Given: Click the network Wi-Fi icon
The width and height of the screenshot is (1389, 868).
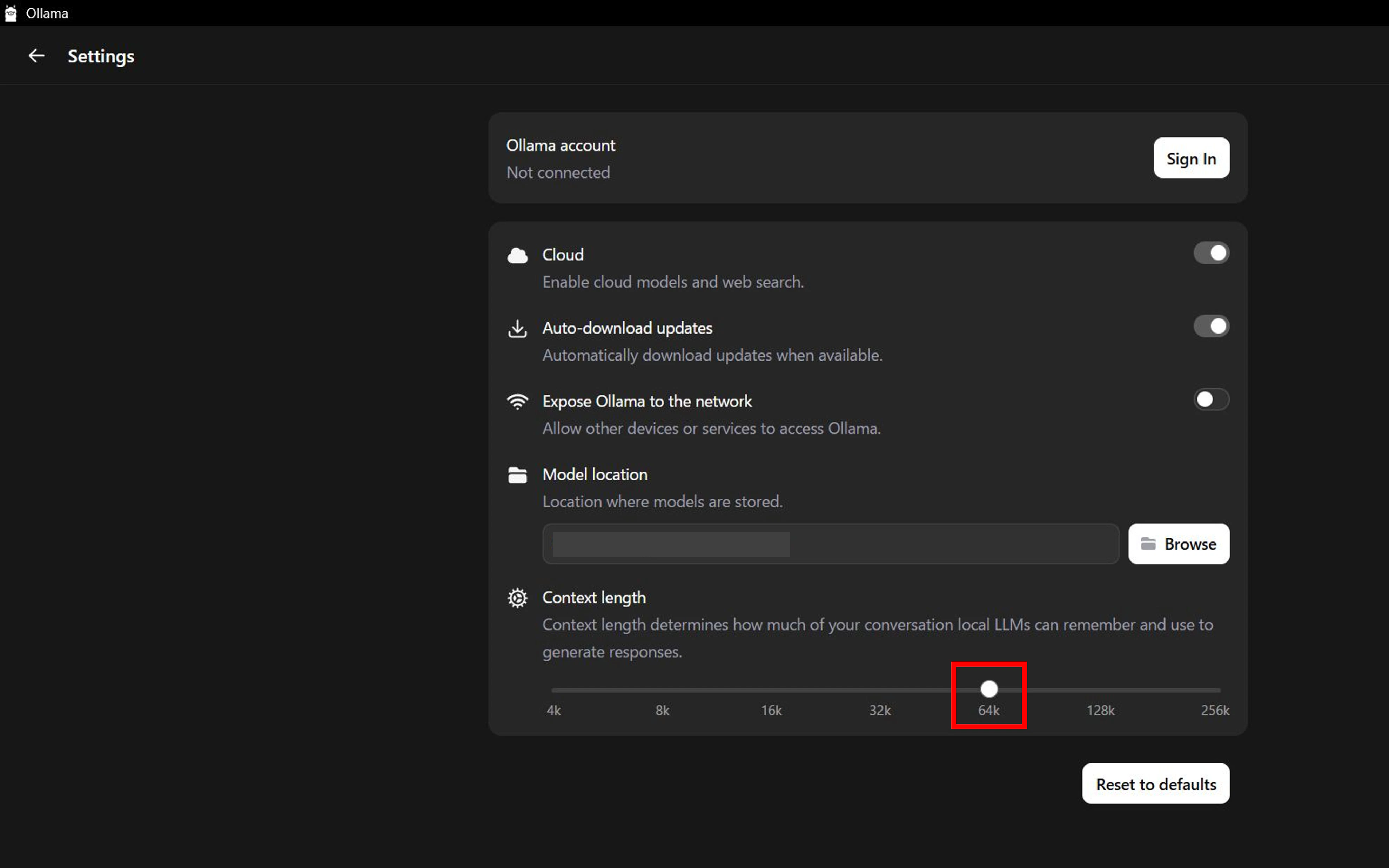Looking at the screenshot, I should click(517, 402).
